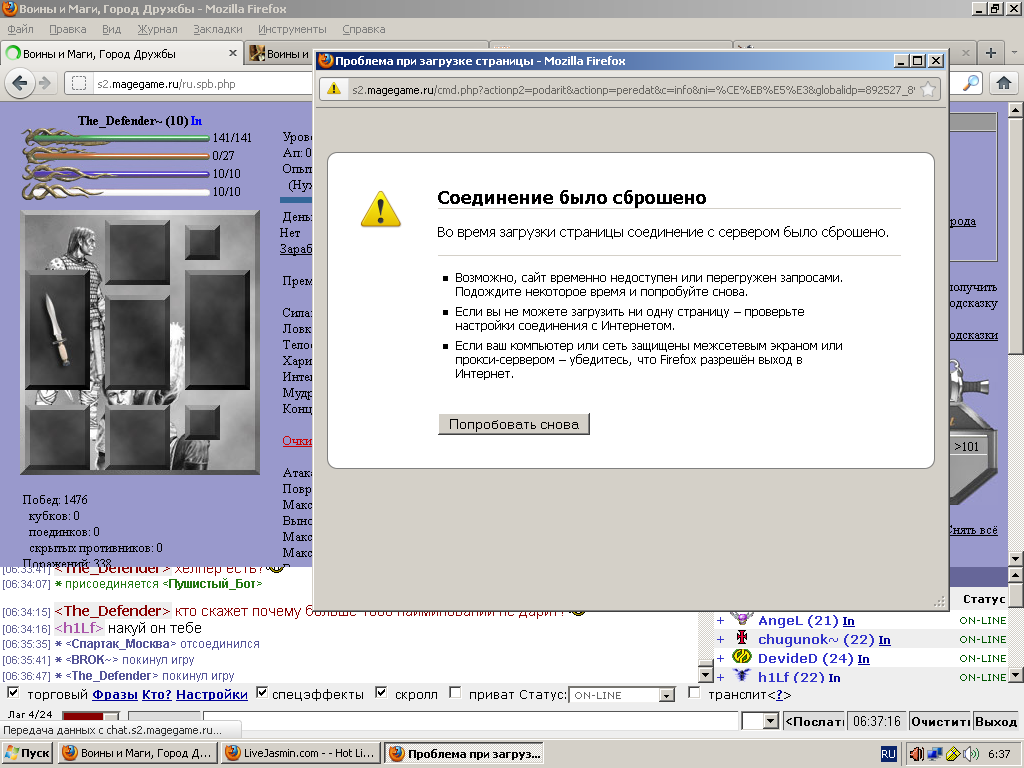Screen dimensions: 1024x768
Task: Open the Инструменты menu
Action: (x=292, y=29)
